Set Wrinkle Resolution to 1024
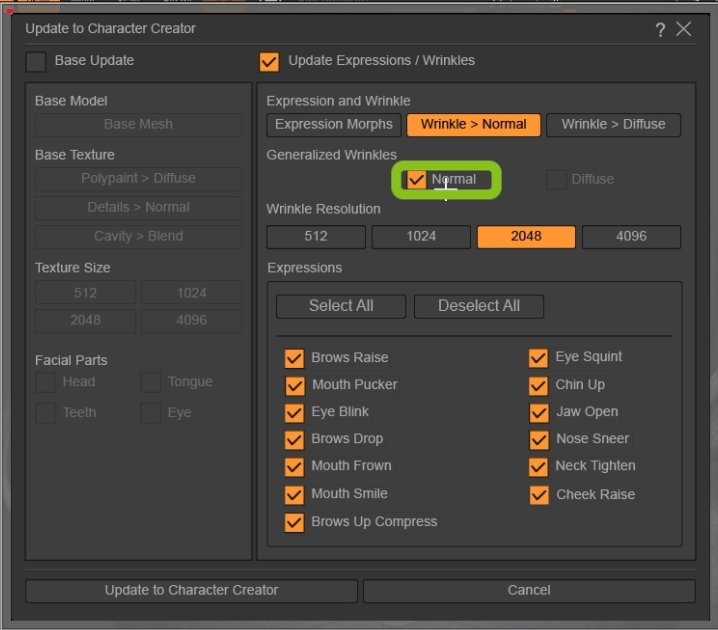 coord(421,237)
